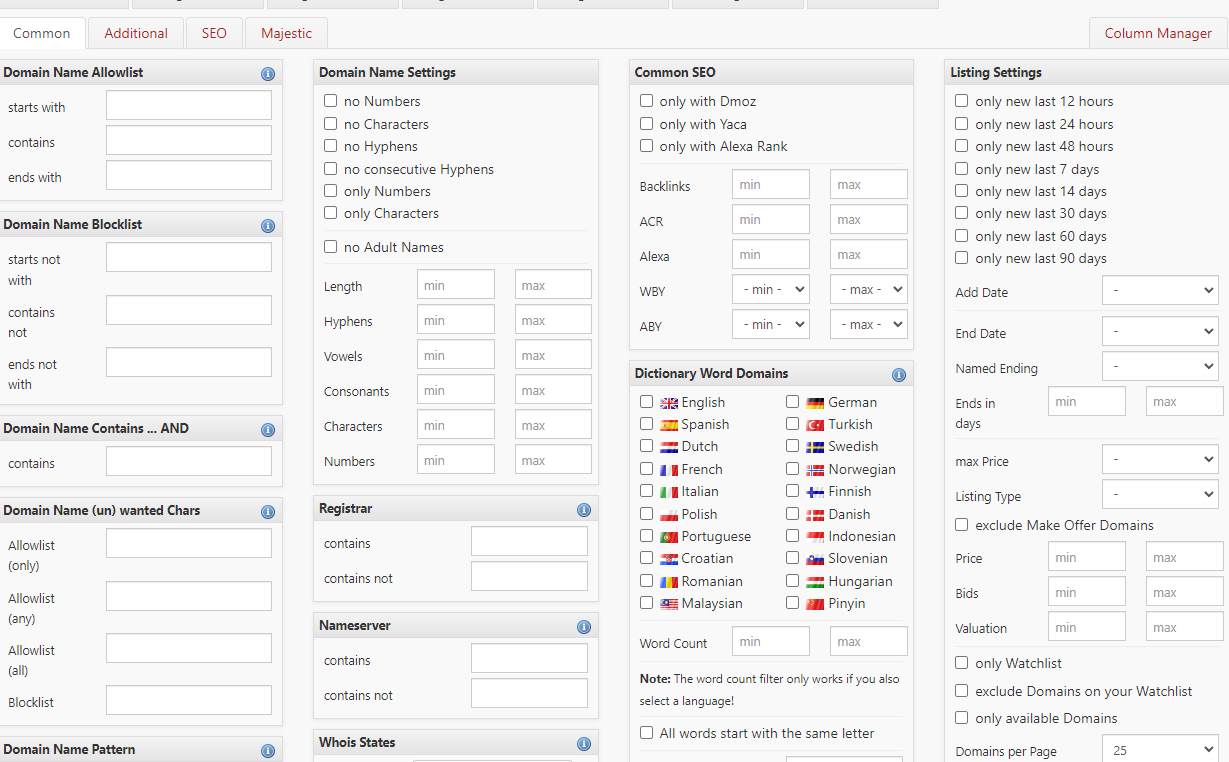Open the Listing Type dropdown

tap(1160, 495)
